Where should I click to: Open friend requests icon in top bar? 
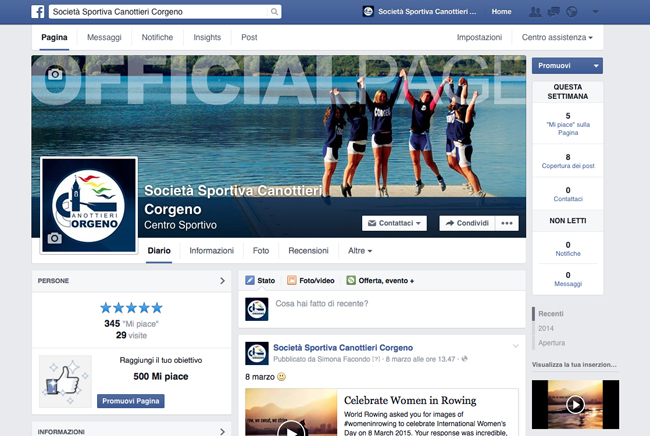tap(535, 12)
